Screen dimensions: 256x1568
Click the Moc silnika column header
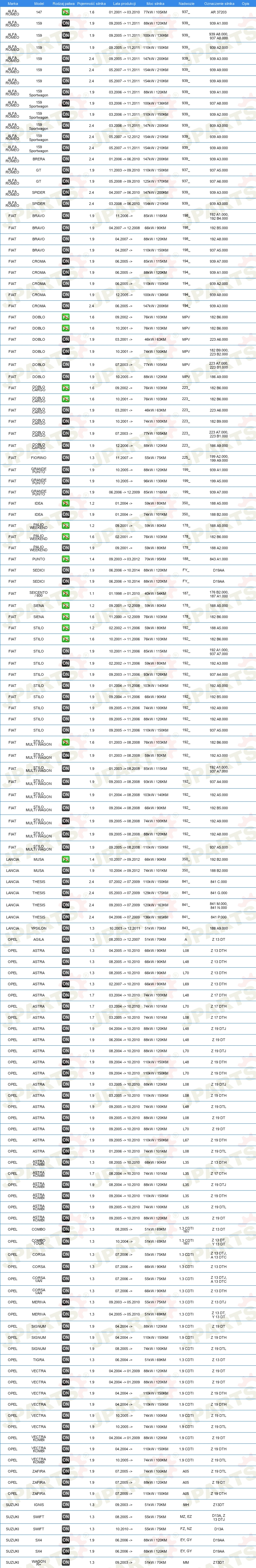(155, 3)
